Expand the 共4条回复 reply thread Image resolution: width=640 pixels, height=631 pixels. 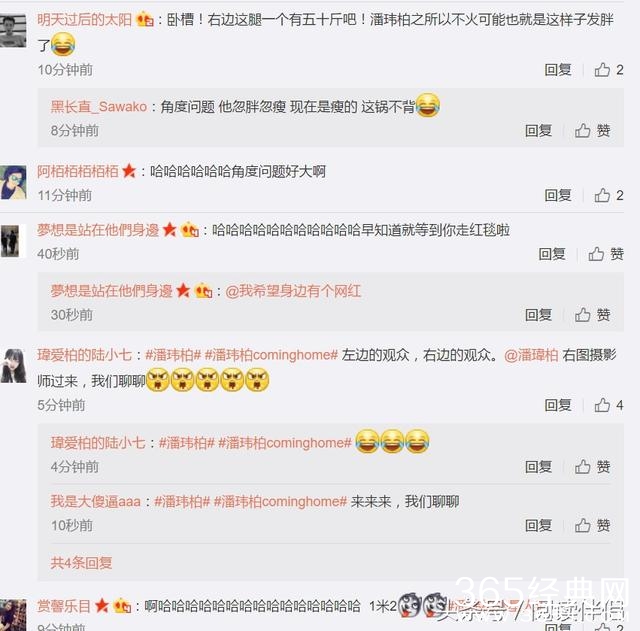click(81, 563)
